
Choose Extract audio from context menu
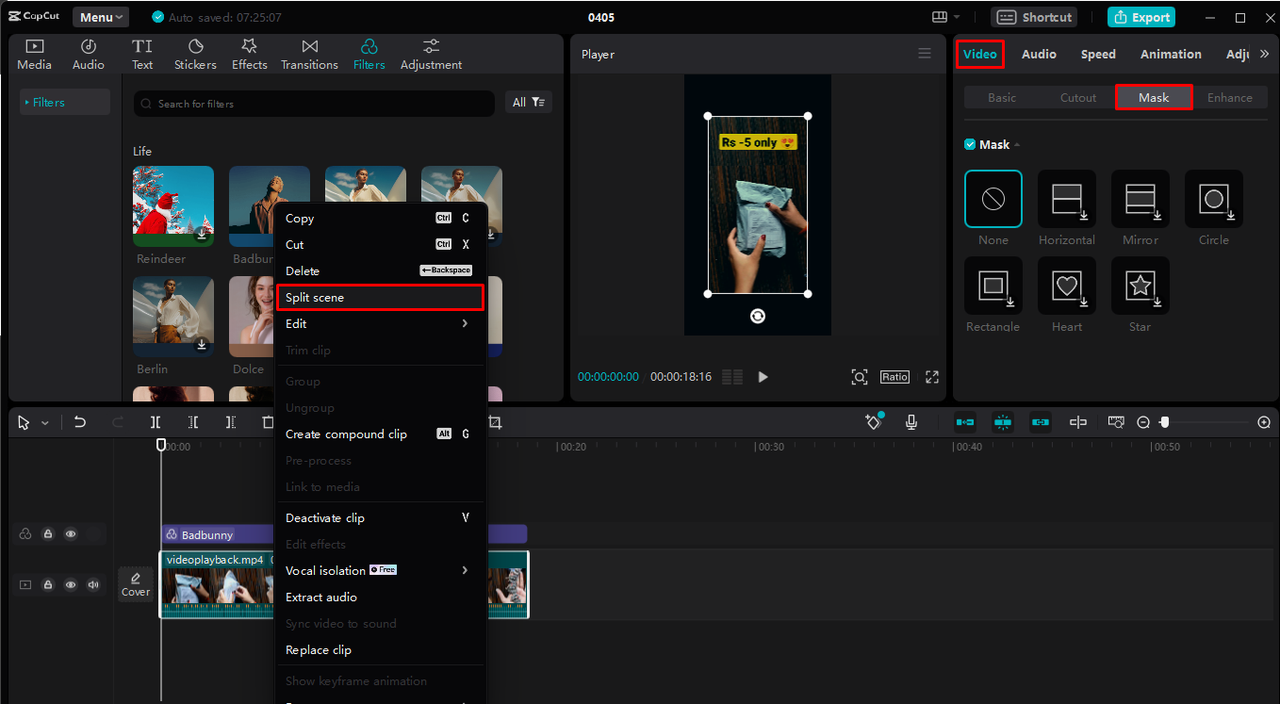pyautogui.click(x=381, y=597)
